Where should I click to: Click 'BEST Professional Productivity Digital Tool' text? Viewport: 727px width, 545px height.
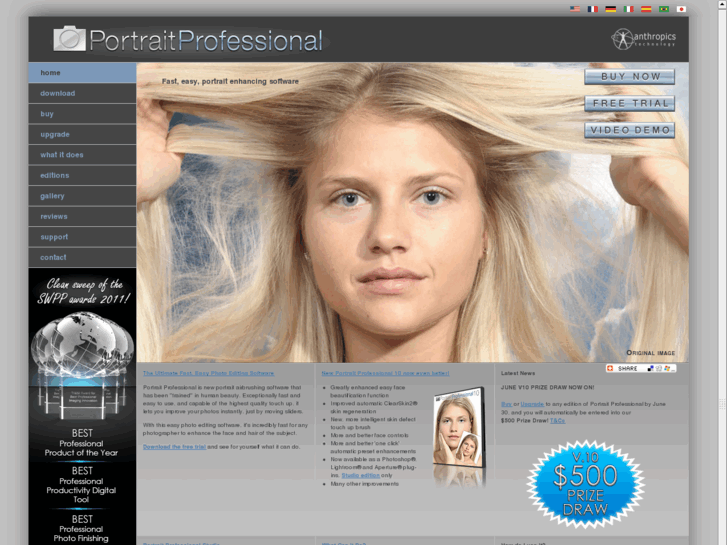(82, 485)
